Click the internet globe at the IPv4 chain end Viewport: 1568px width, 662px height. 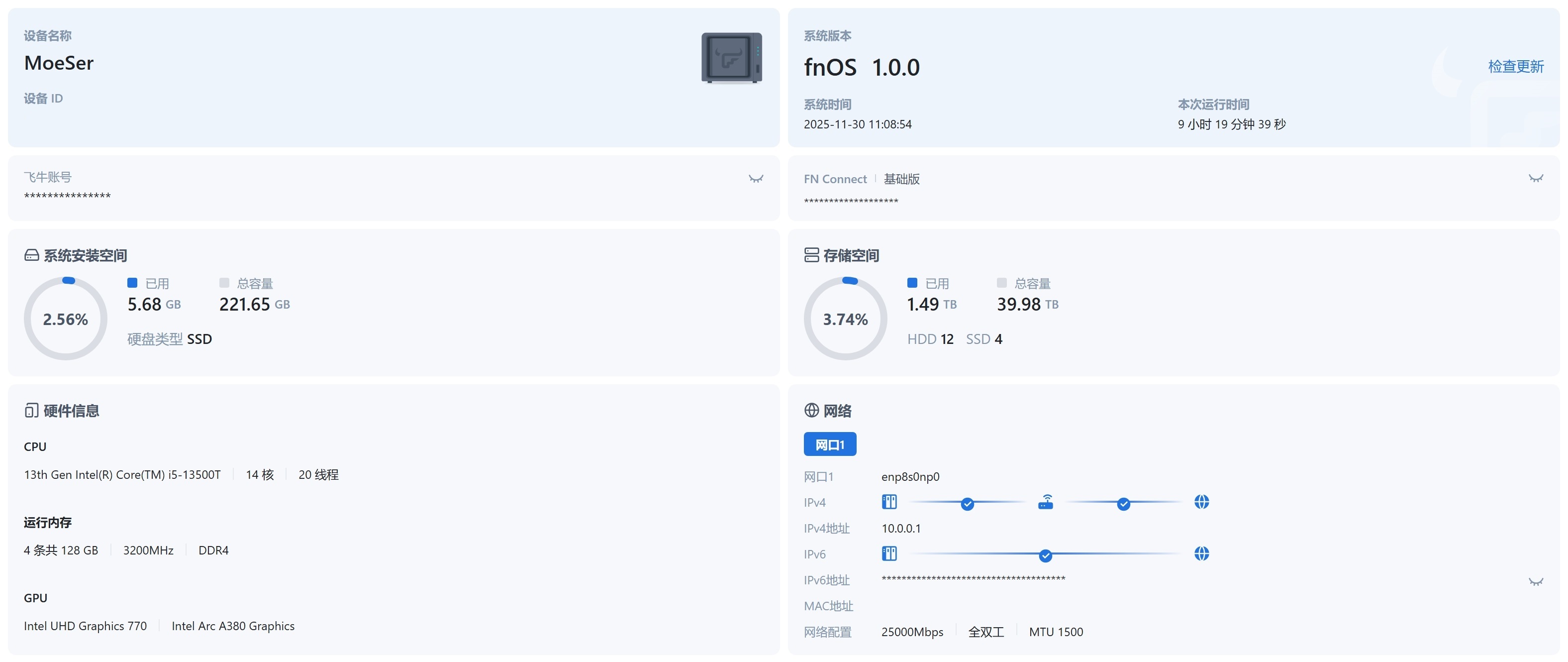[1202, 502]
